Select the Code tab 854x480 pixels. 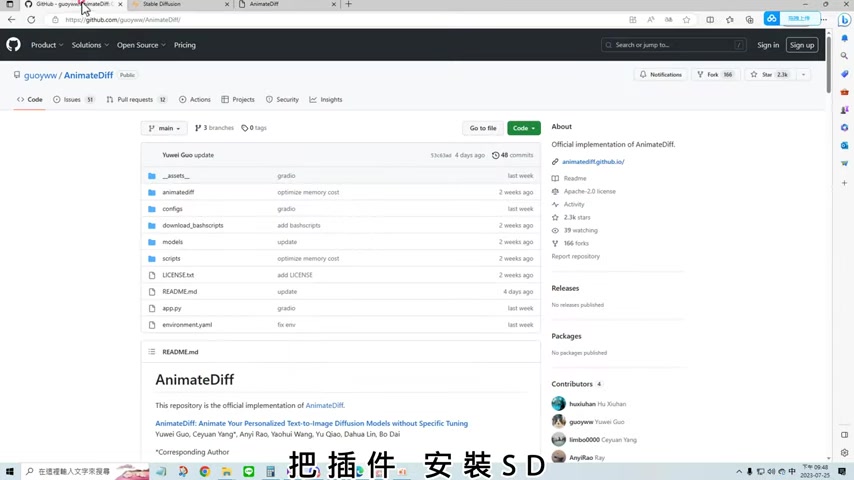point(29,100)
